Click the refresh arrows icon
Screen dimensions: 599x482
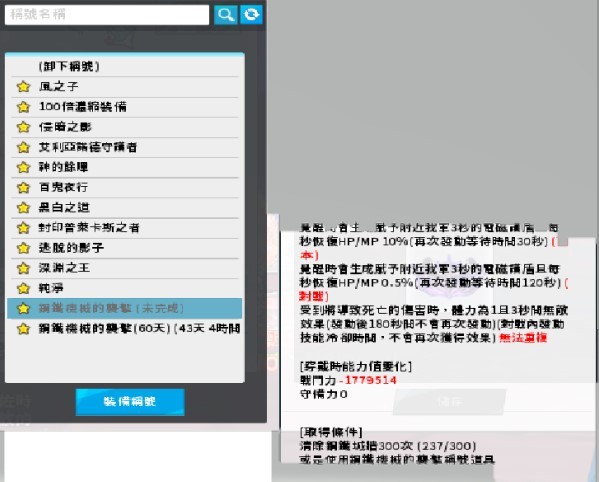coord(251,15)
